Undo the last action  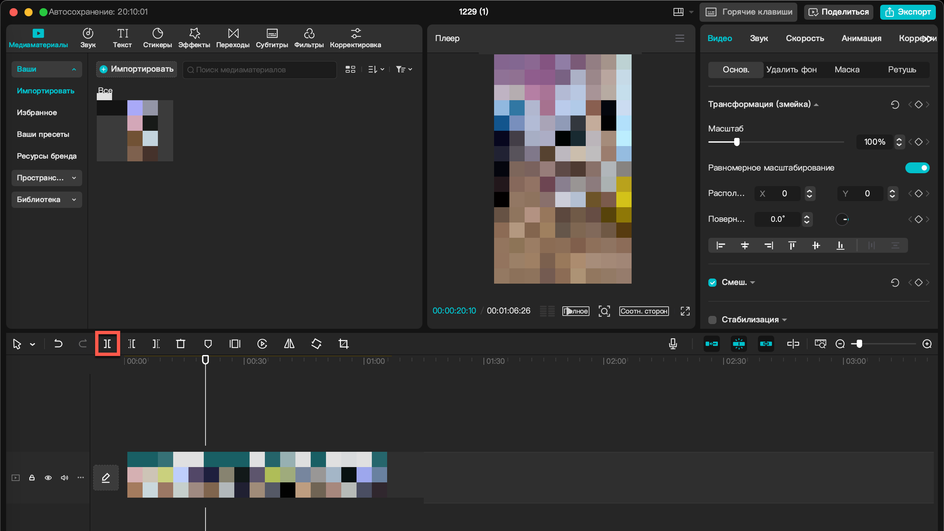58,344
